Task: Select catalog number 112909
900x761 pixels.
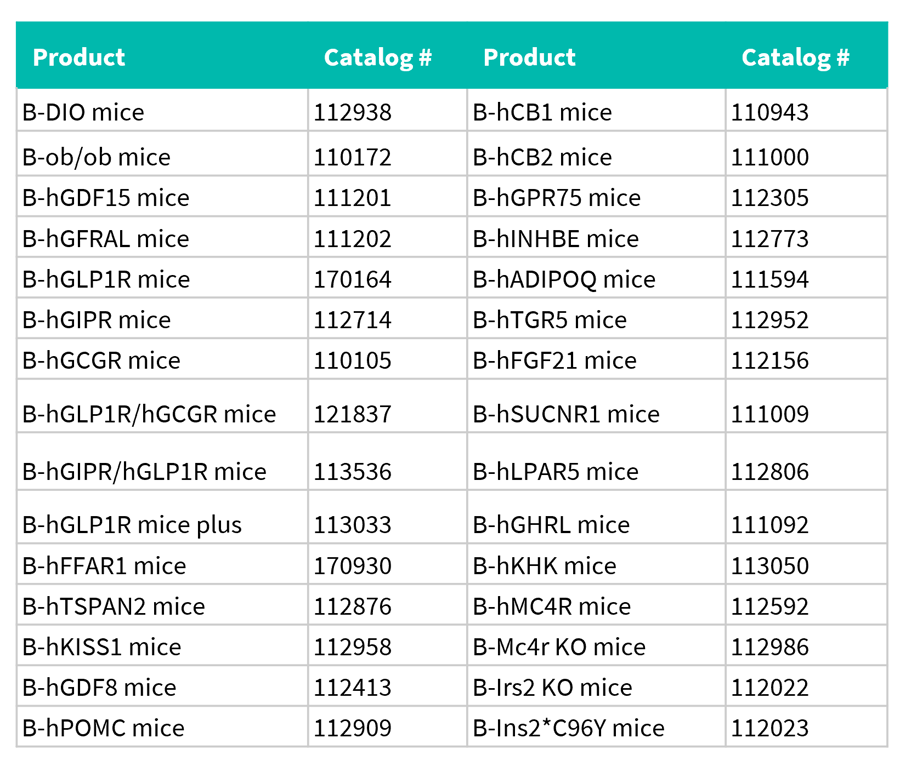Action: tap(352, 728)
